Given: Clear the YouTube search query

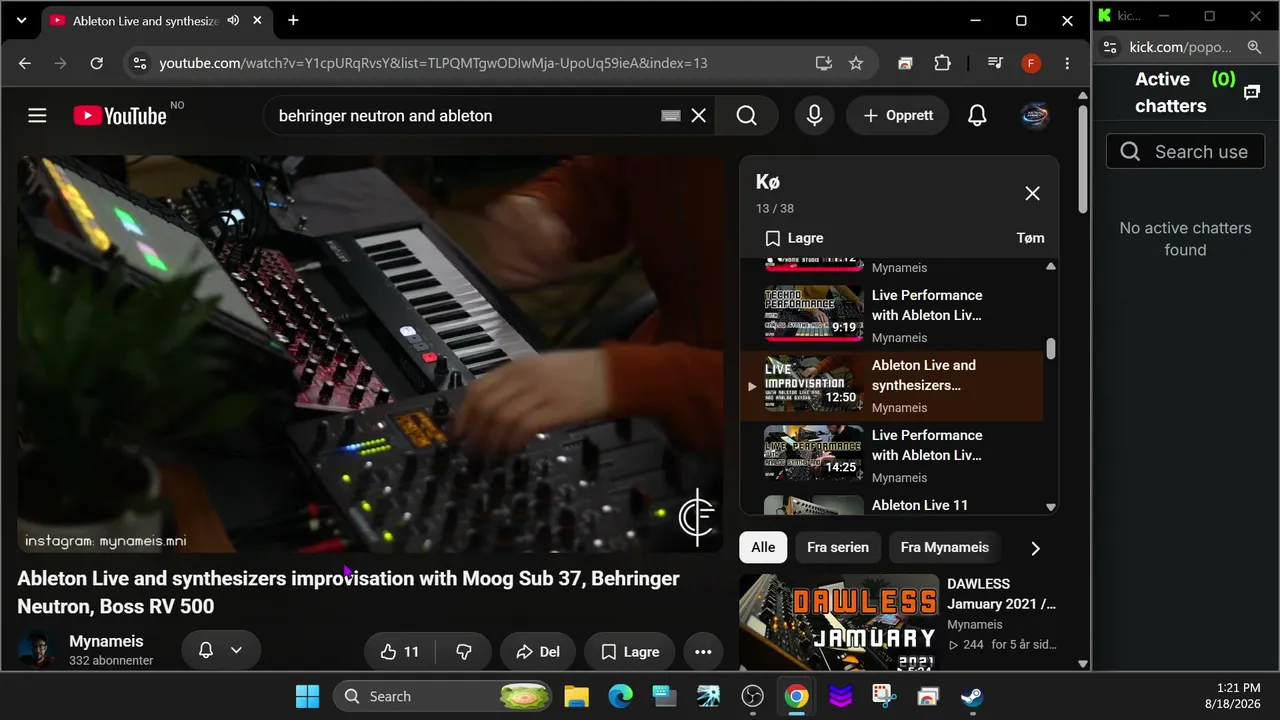Looking at the screenshot, I should pos(699,116).
